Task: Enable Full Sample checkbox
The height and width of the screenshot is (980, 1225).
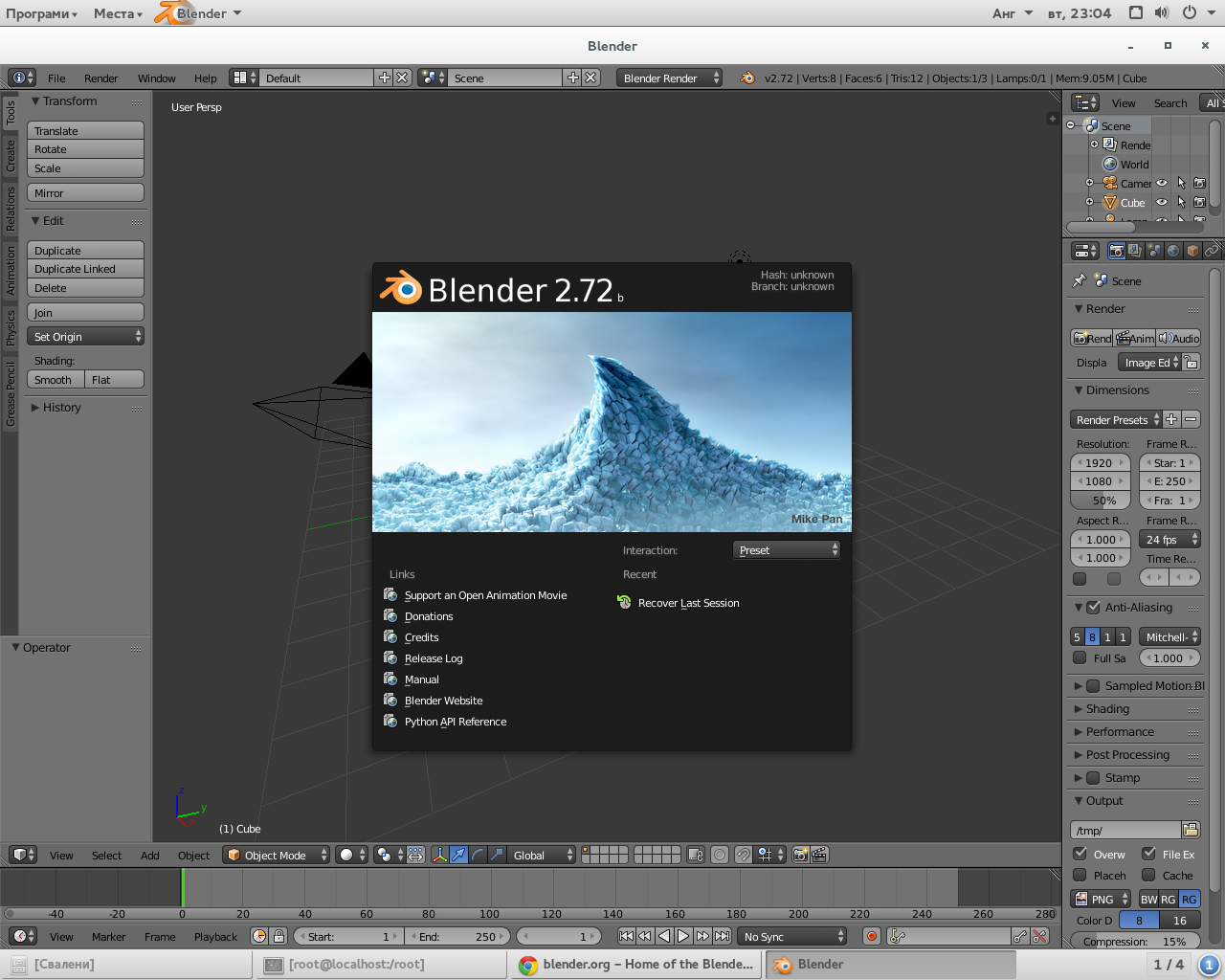Action: pos(1080,657)
